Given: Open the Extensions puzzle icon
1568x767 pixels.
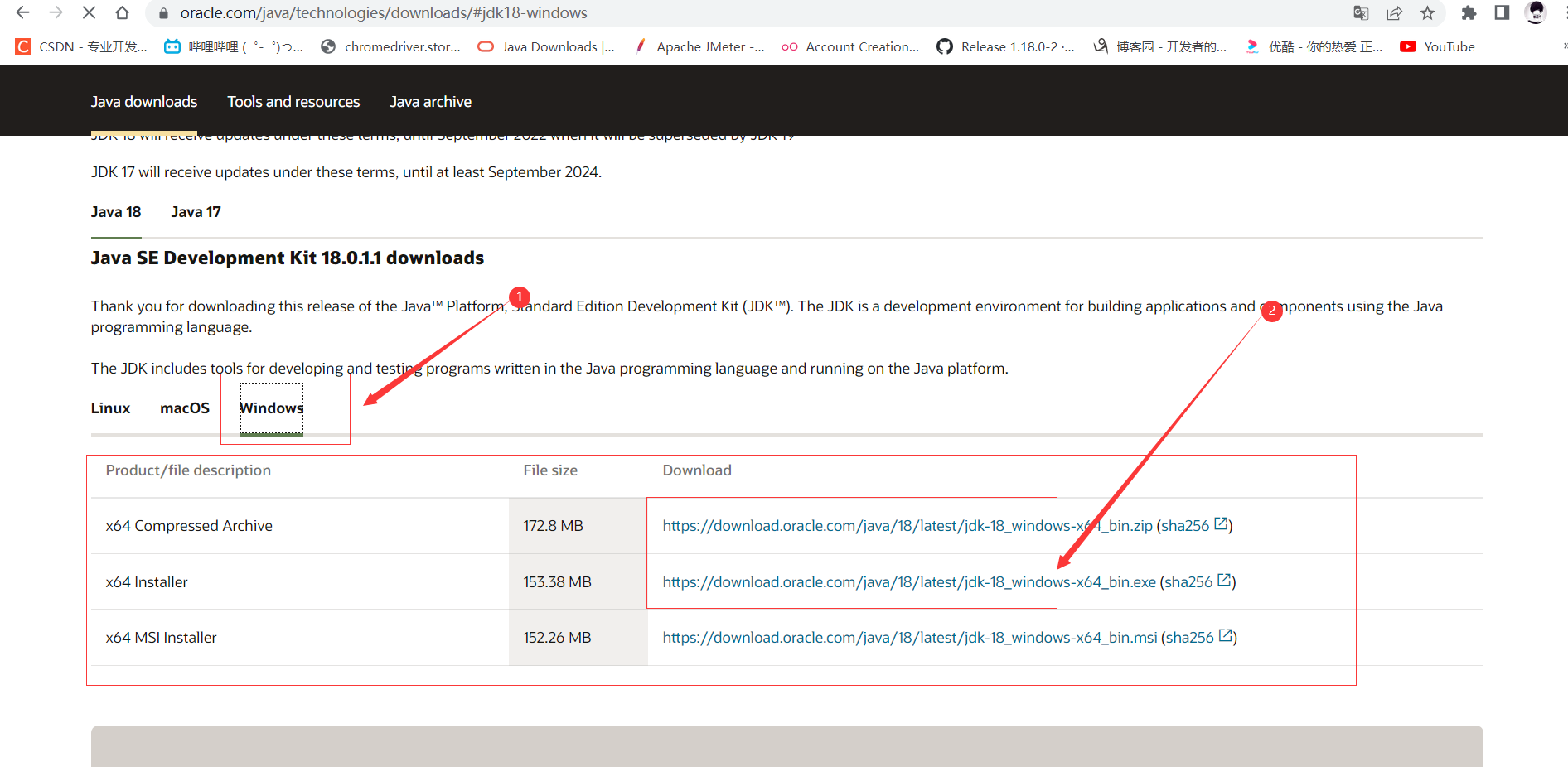Looking at the screenshot, I should (1469, 13).
